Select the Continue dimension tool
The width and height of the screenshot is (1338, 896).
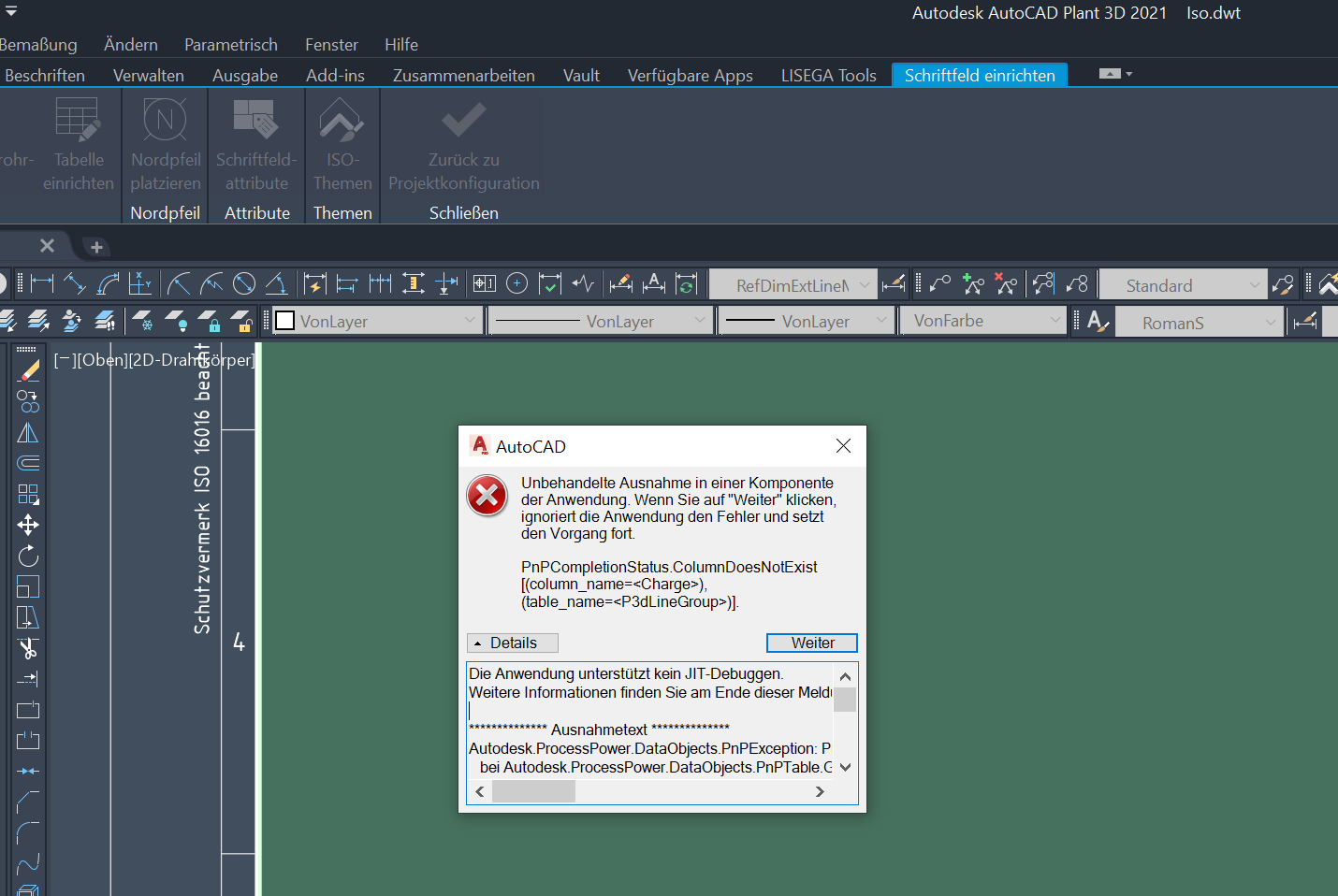click(x=380, y=283)
